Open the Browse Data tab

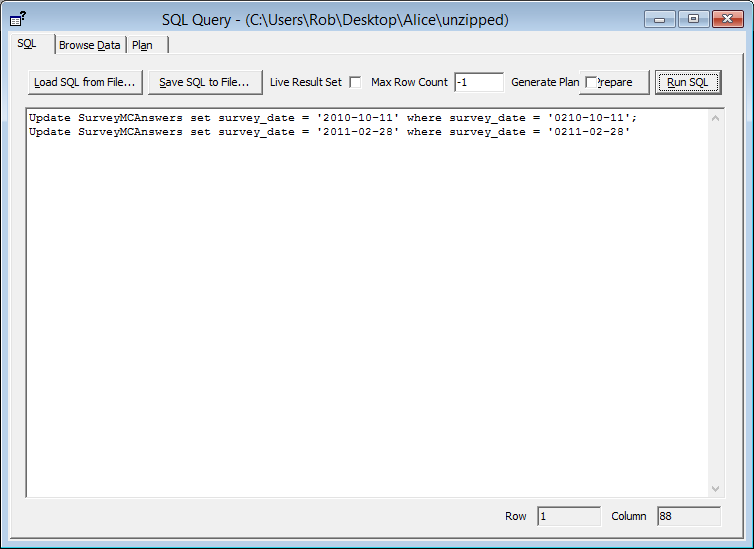[89, 45]
